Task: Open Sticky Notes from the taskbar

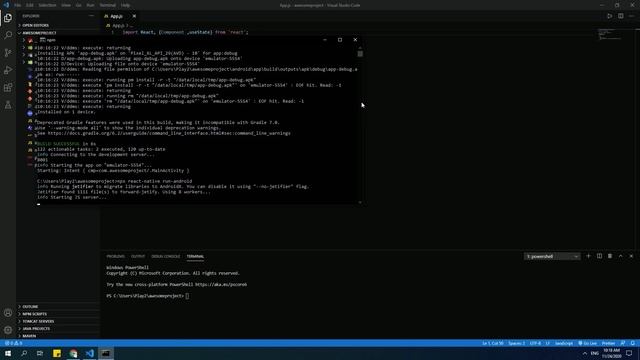Action: [57, 353]
